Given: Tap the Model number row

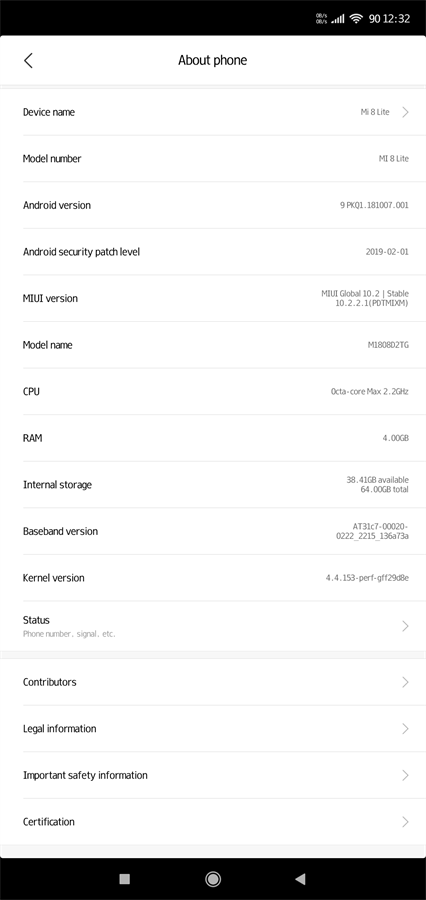Looking at the screenshot, I should tap(213, 158).
